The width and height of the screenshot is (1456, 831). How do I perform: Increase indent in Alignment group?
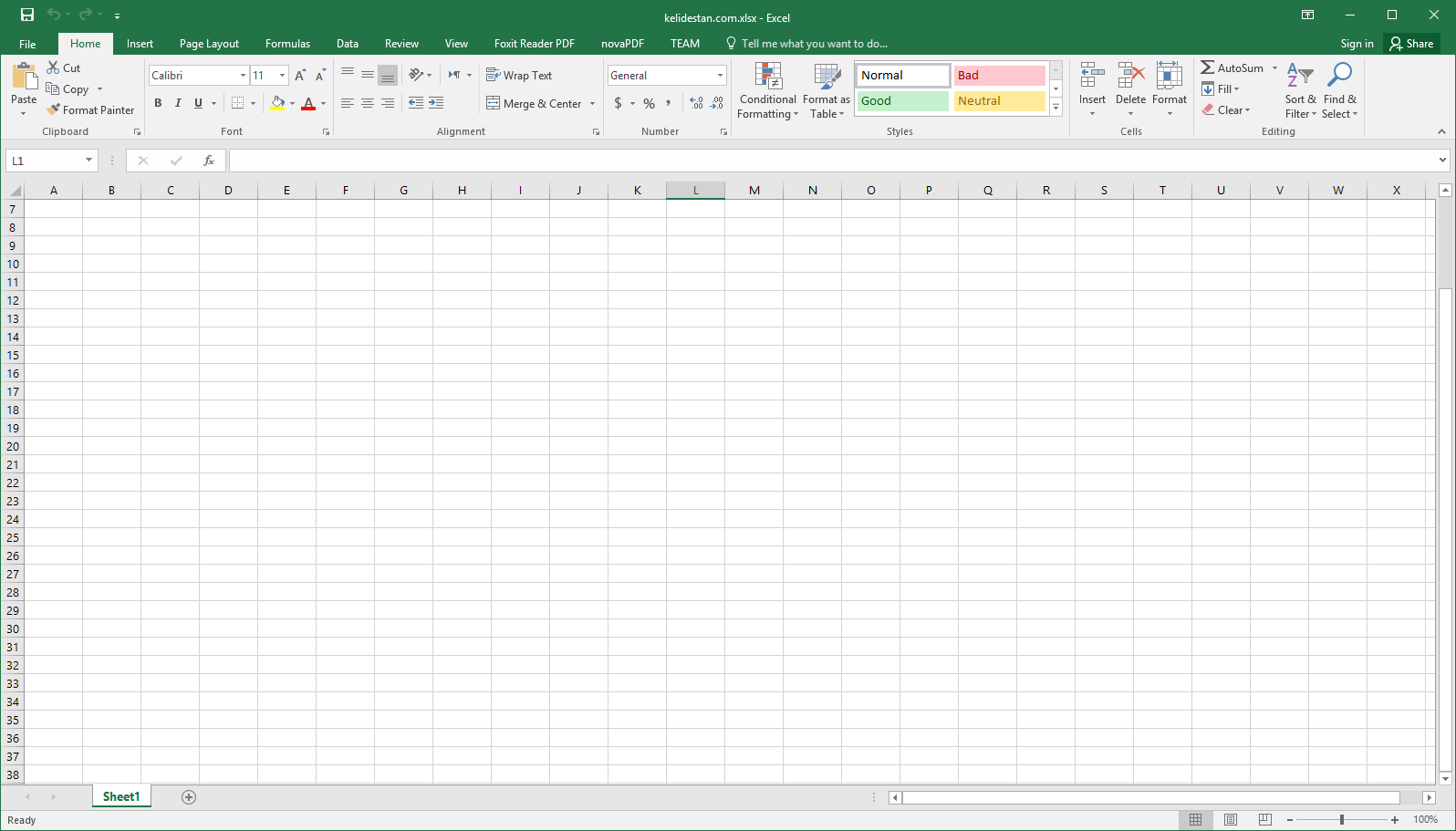point(436,103)
